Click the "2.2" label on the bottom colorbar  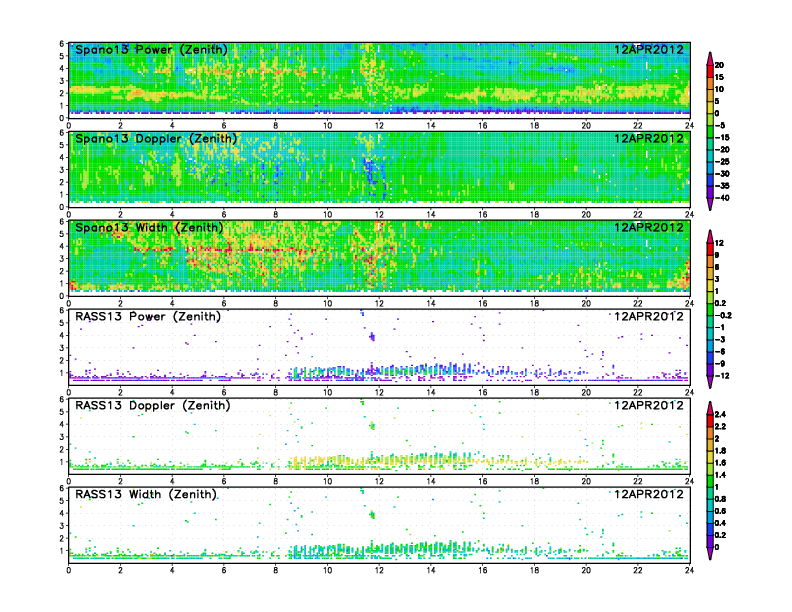[720, 427]
